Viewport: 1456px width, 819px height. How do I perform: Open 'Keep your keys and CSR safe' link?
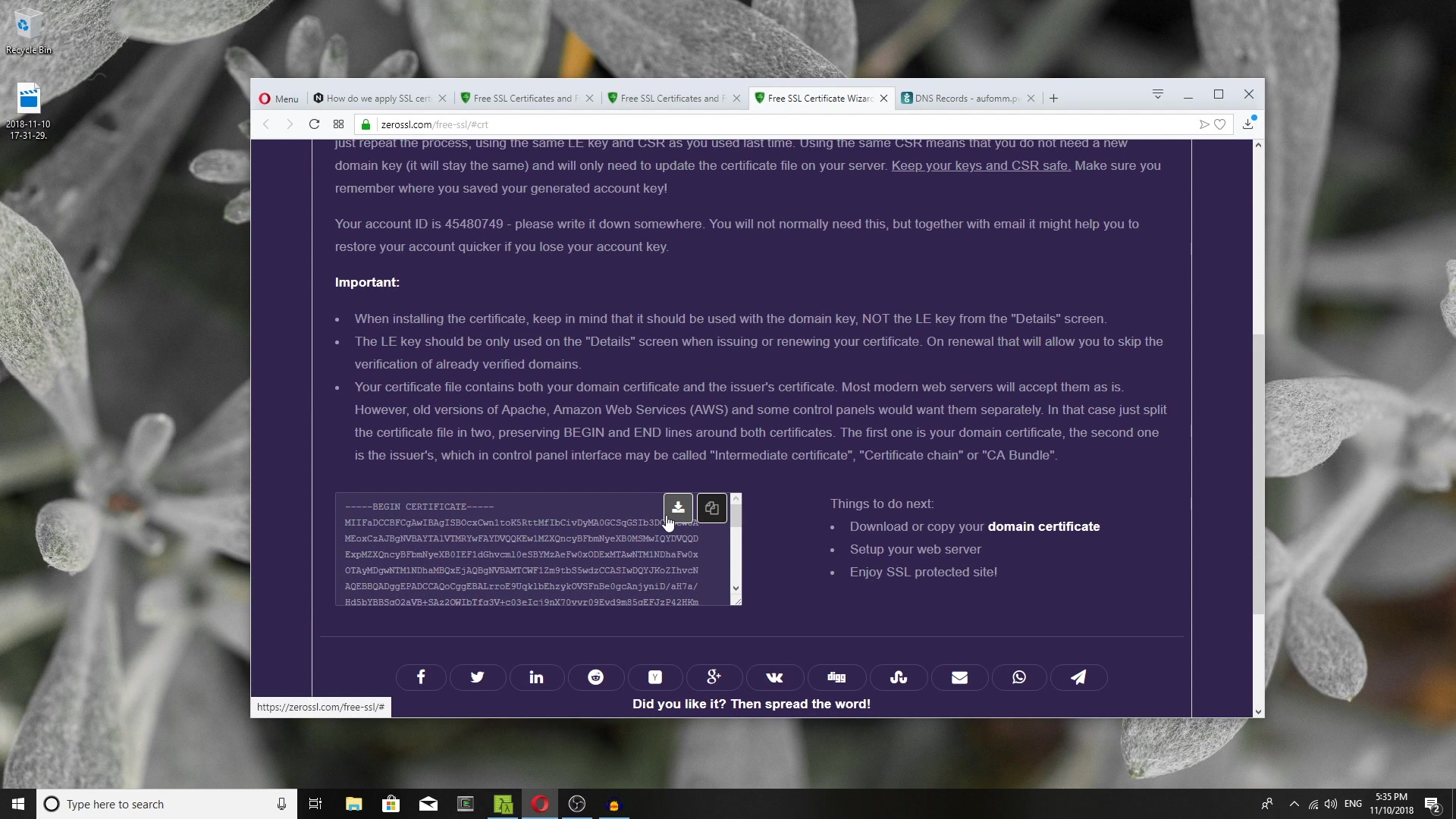click(981, 165)
